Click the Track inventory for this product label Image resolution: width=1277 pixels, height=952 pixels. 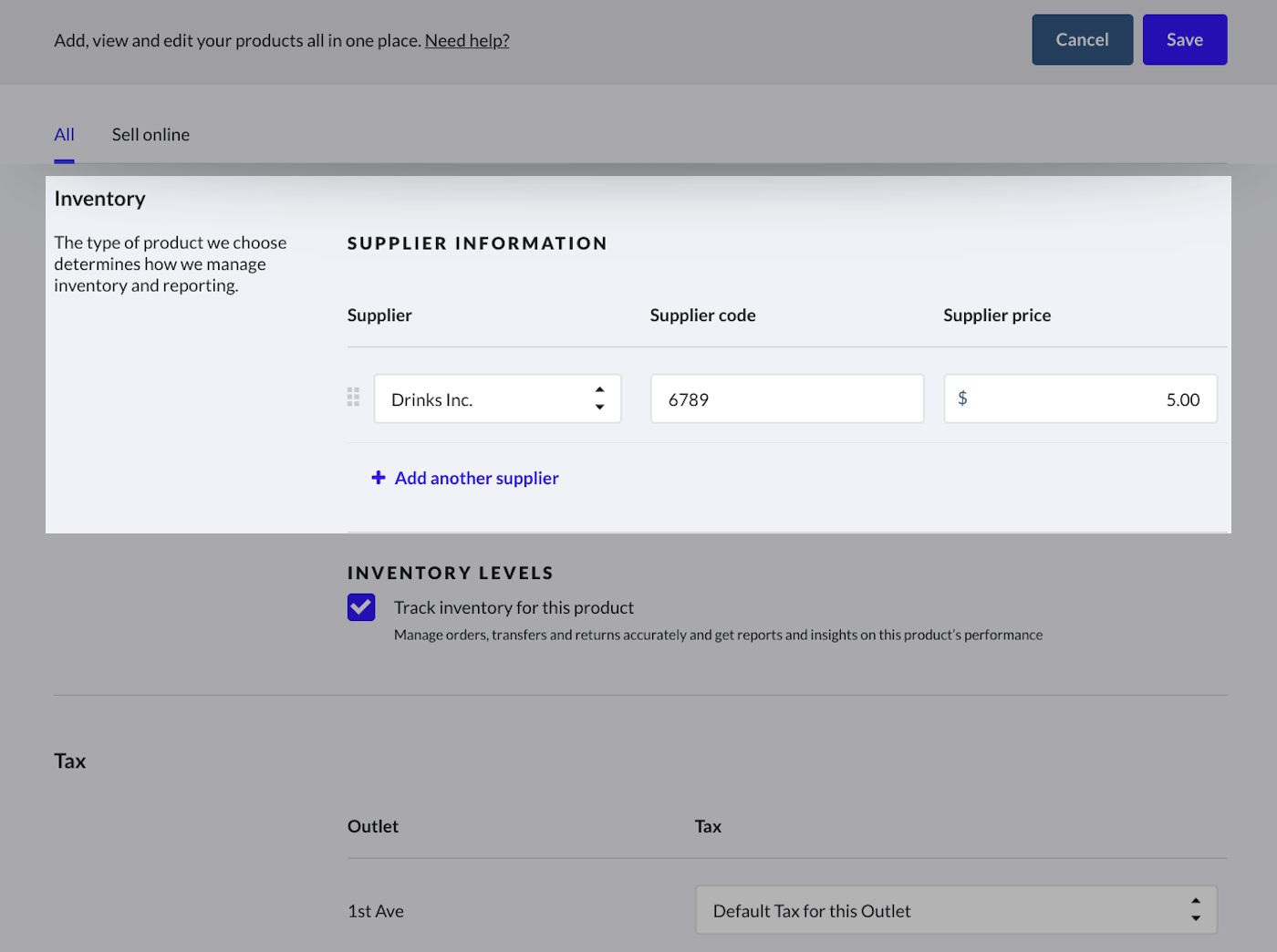pos(514,608)
